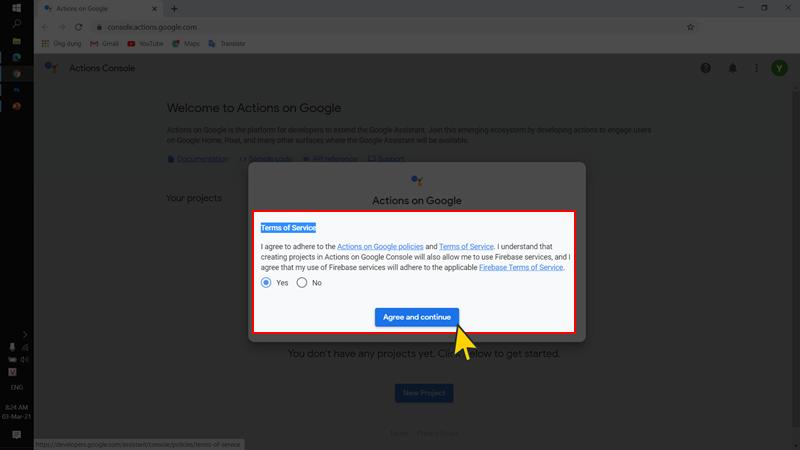This screenshot has height=450, width=800.
Task: Click the ENG language indicator in taskbar
Action: click(x=16, y=385)
